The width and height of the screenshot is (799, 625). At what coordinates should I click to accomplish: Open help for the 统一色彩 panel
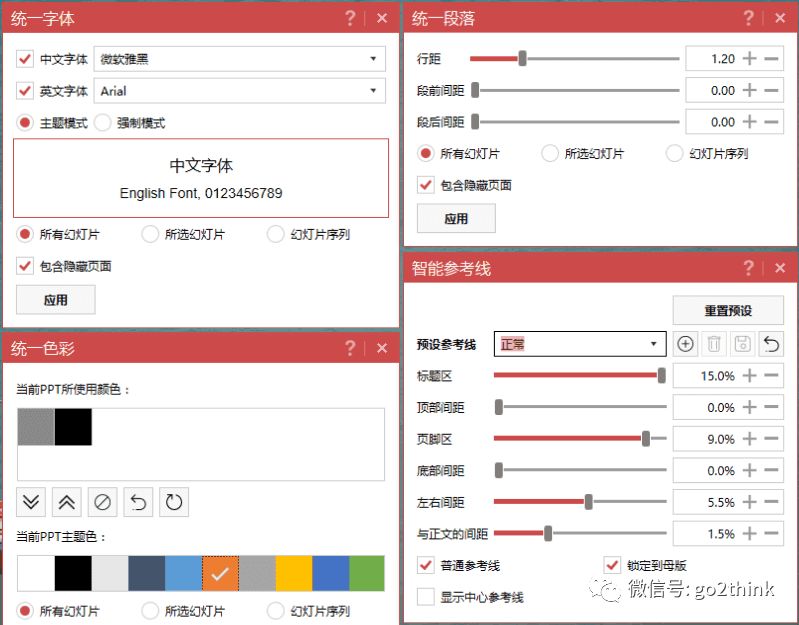coord(350,348)
